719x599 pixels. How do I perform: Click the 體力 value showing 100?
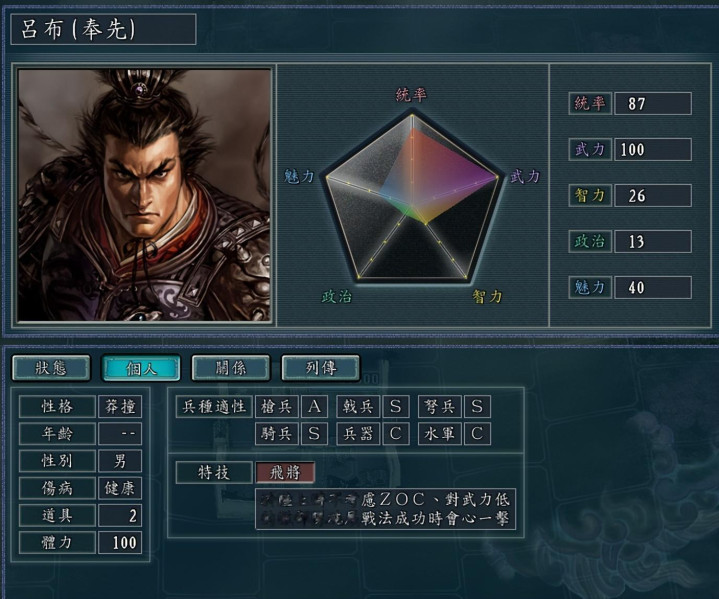pos(120,543)
